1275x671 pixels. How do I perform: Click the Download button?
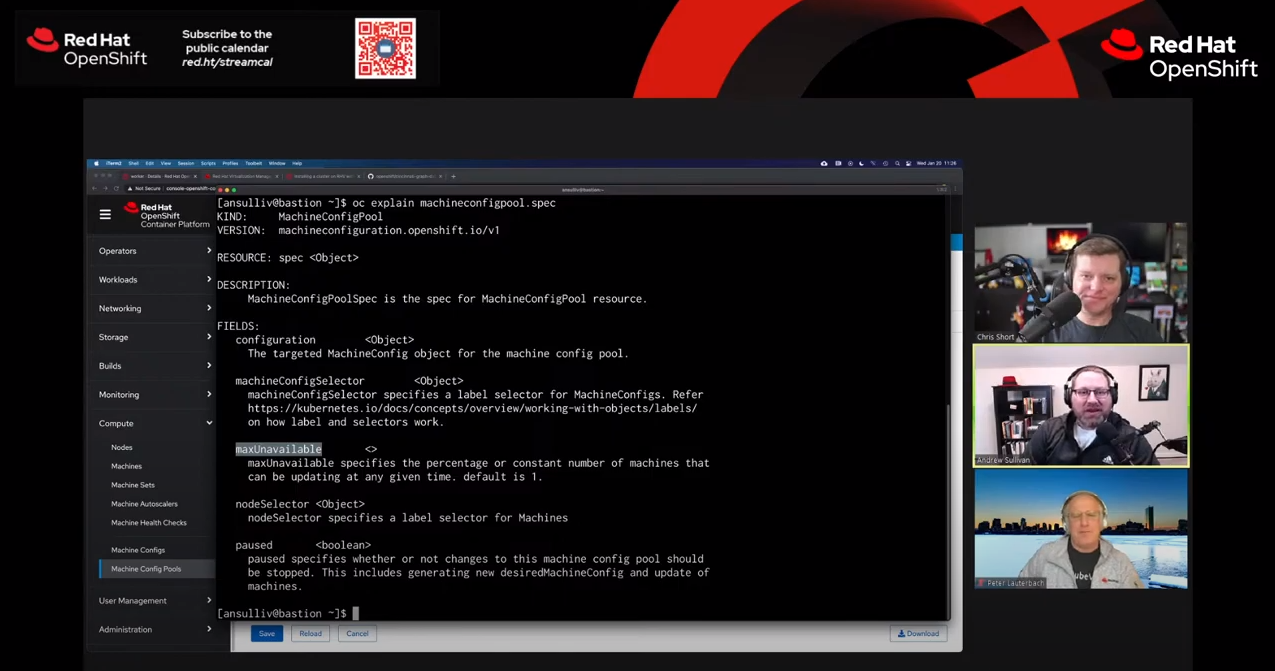pyautogui.click(x=918, y=633)
